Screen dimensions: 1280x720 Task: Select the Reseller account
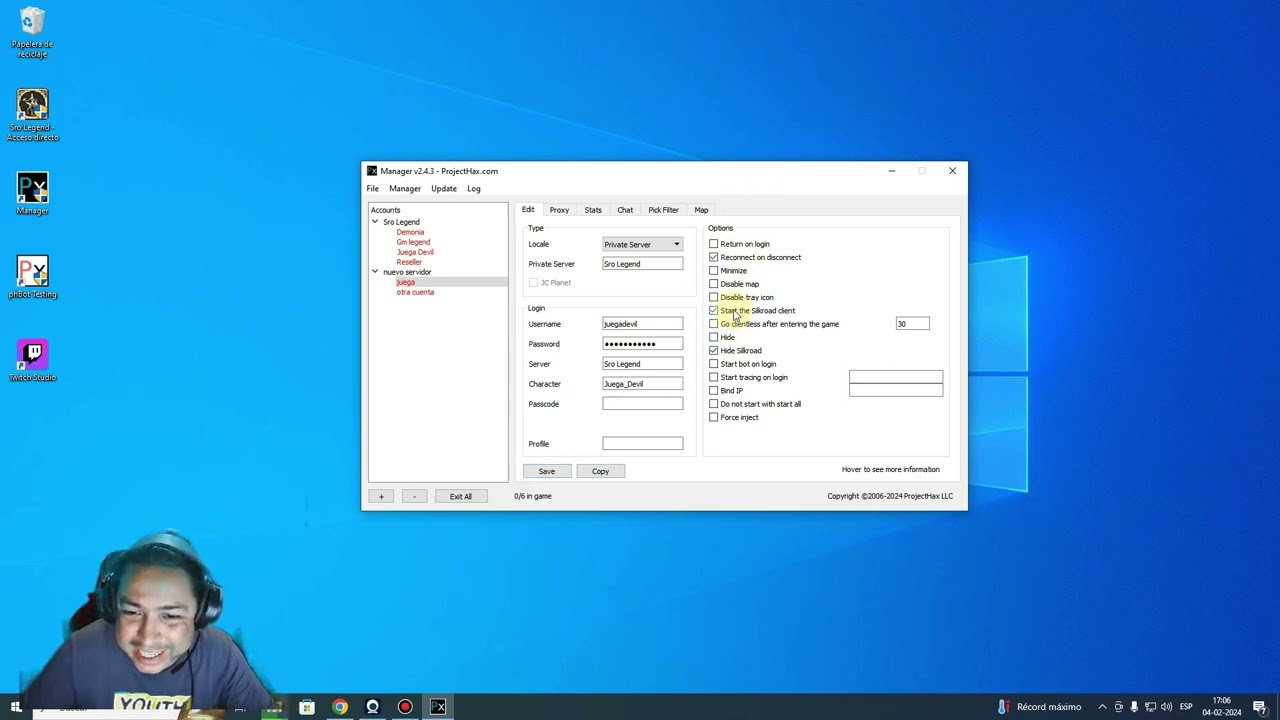409,262
